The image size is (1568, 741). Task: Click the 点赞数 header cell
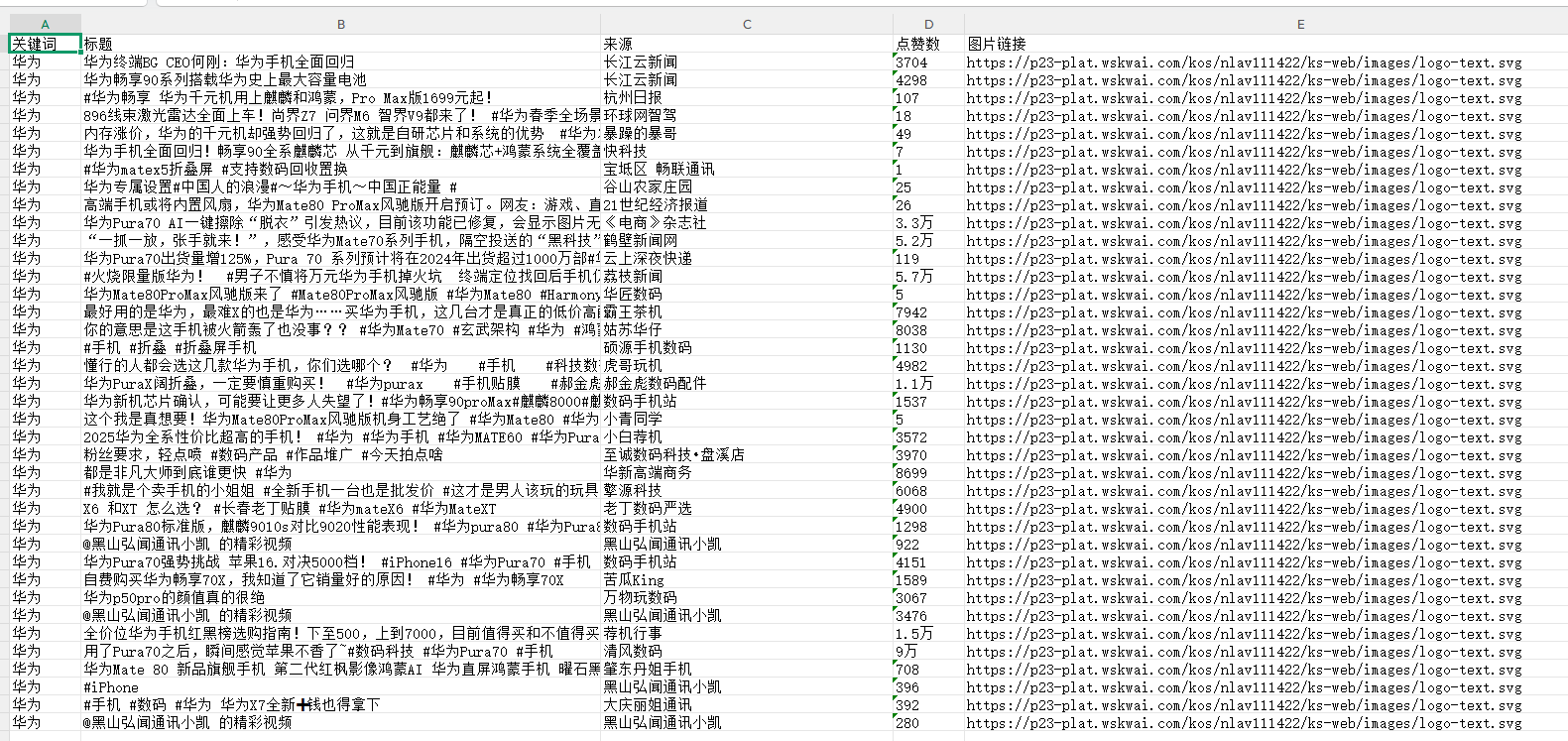pyautogui.click(x=928, y=44)
